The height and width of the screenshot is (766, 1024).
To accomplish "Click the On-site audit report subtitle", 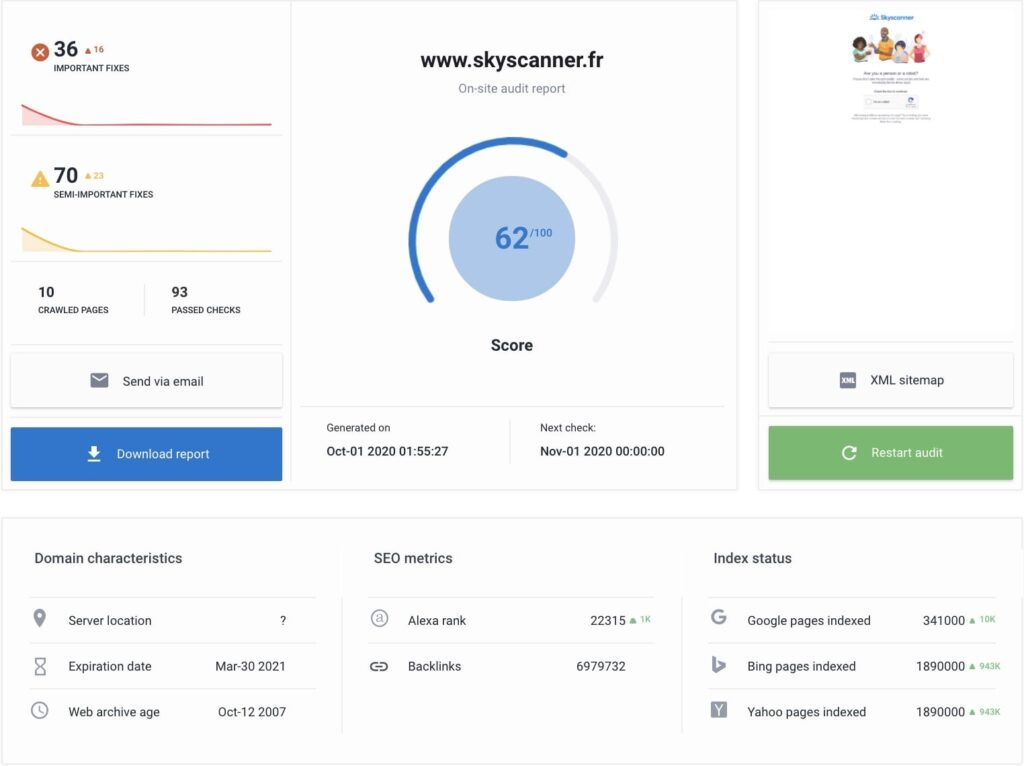I will point(512,88).
